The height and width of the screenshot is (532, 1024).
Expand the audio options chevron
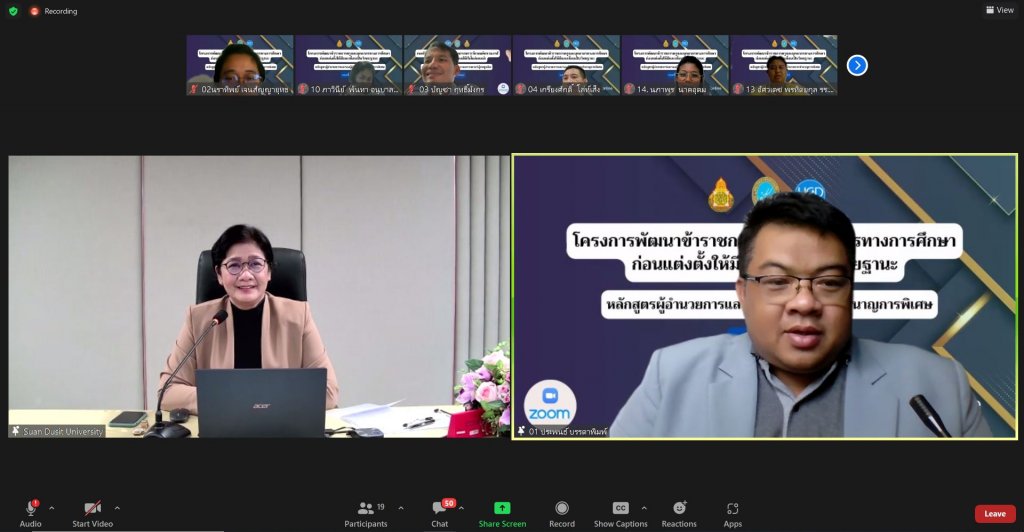point(52,508)
